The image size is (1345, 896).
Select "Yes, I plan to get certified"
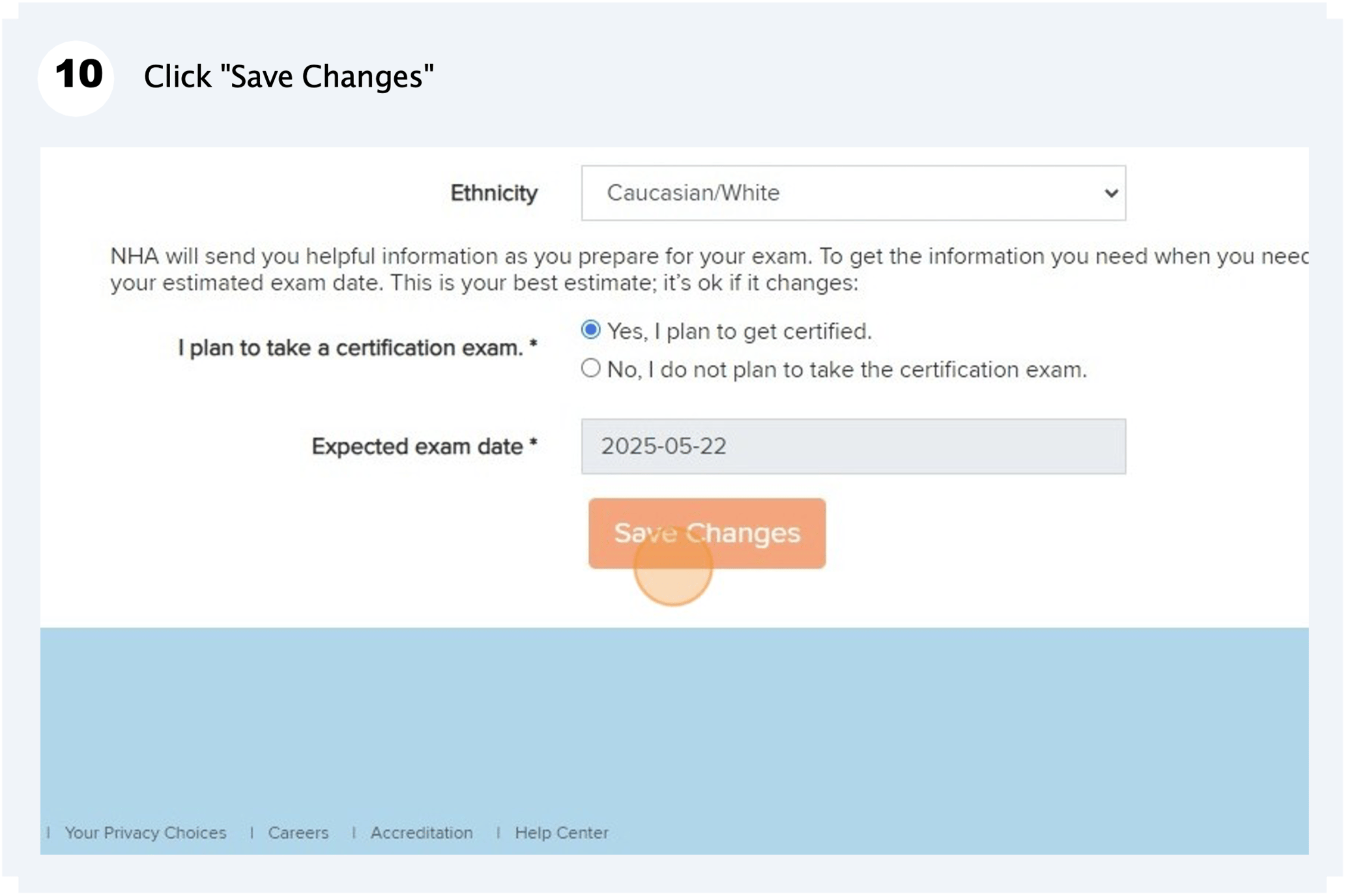[x=590, y=330]
